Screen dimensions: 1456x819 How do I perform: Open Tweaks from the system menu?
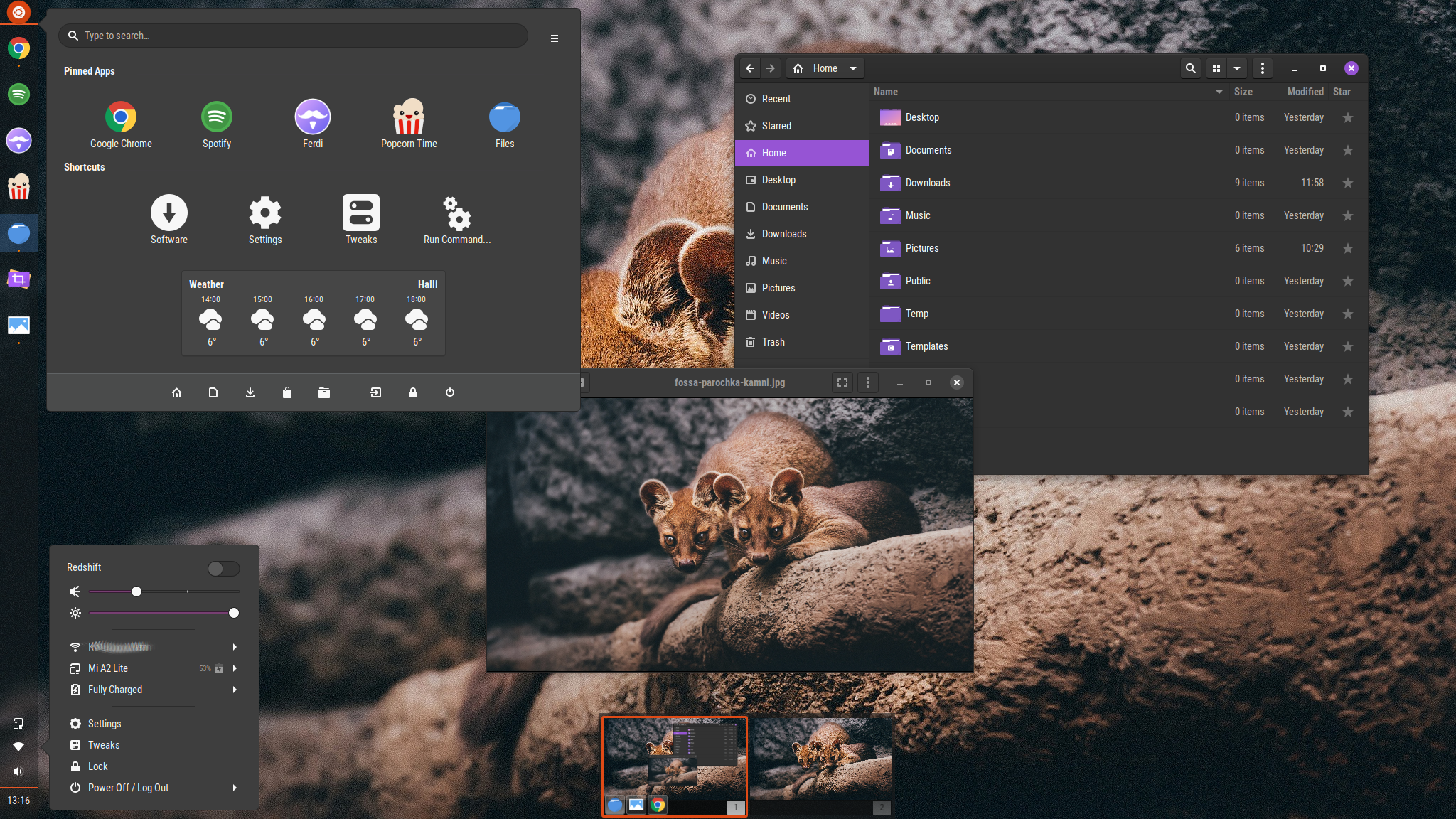point(104,745)
